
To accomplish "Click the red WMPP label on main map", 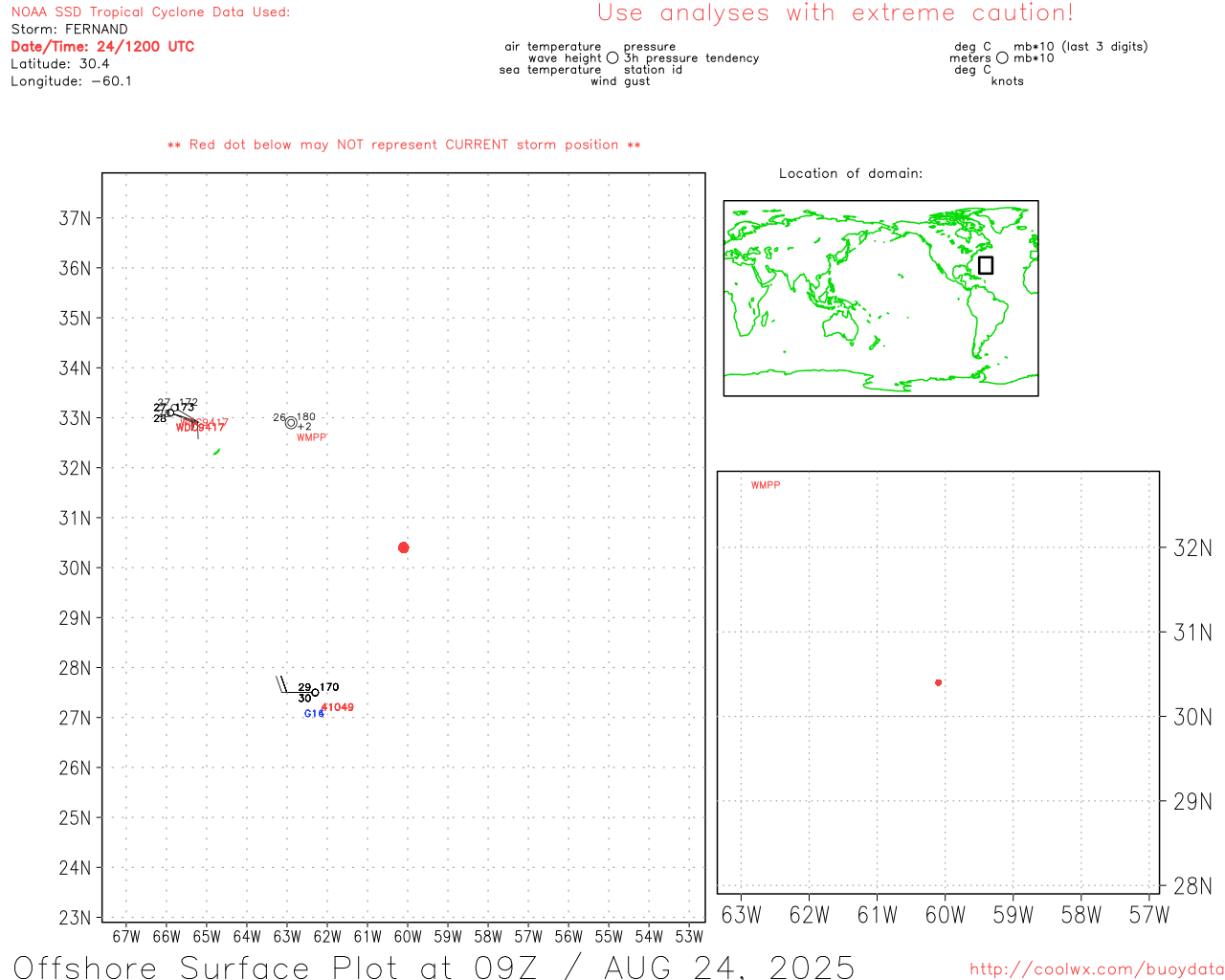I will [312, 437].
